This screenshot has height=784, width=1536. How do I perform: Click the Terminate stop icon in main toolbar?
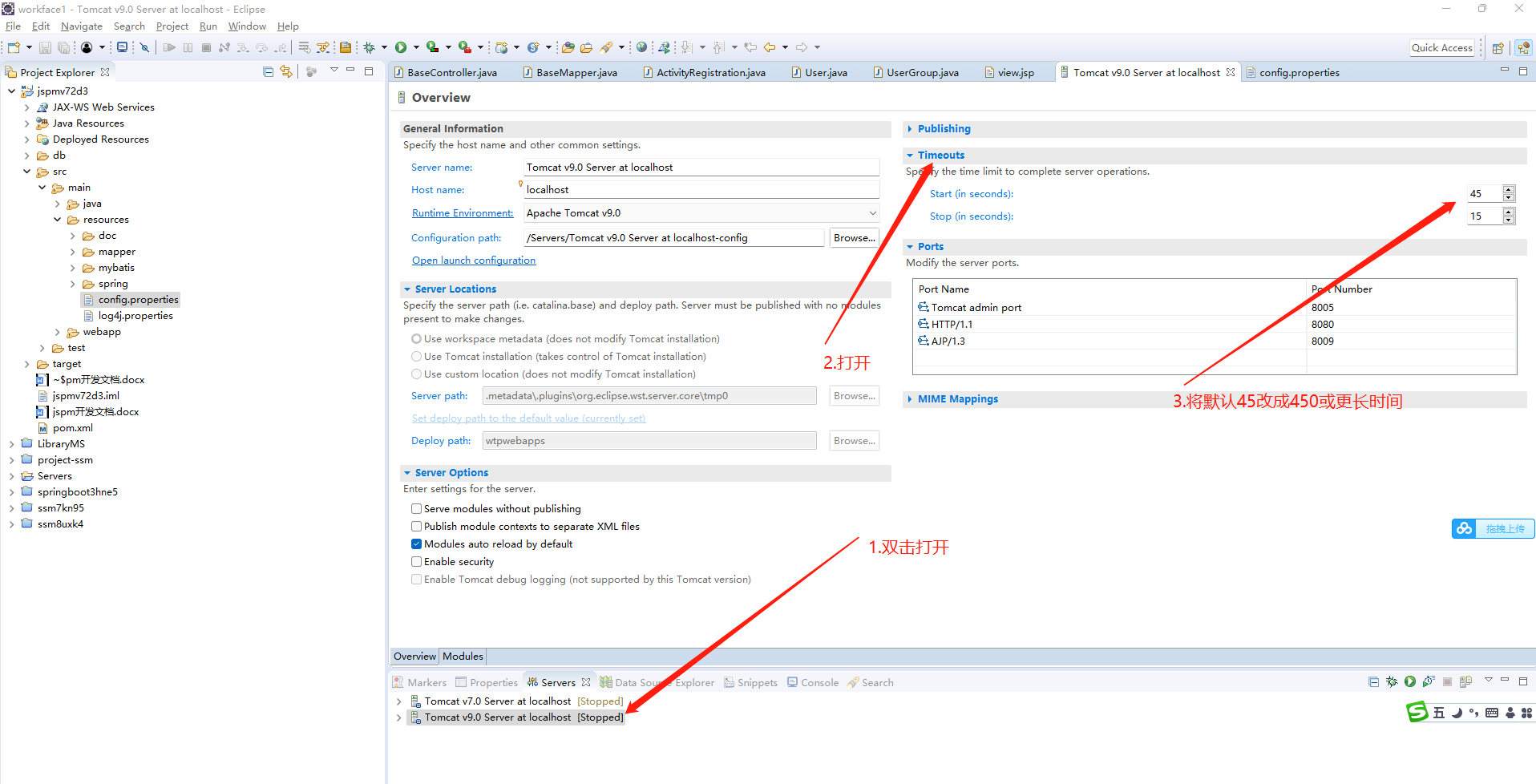206,47
